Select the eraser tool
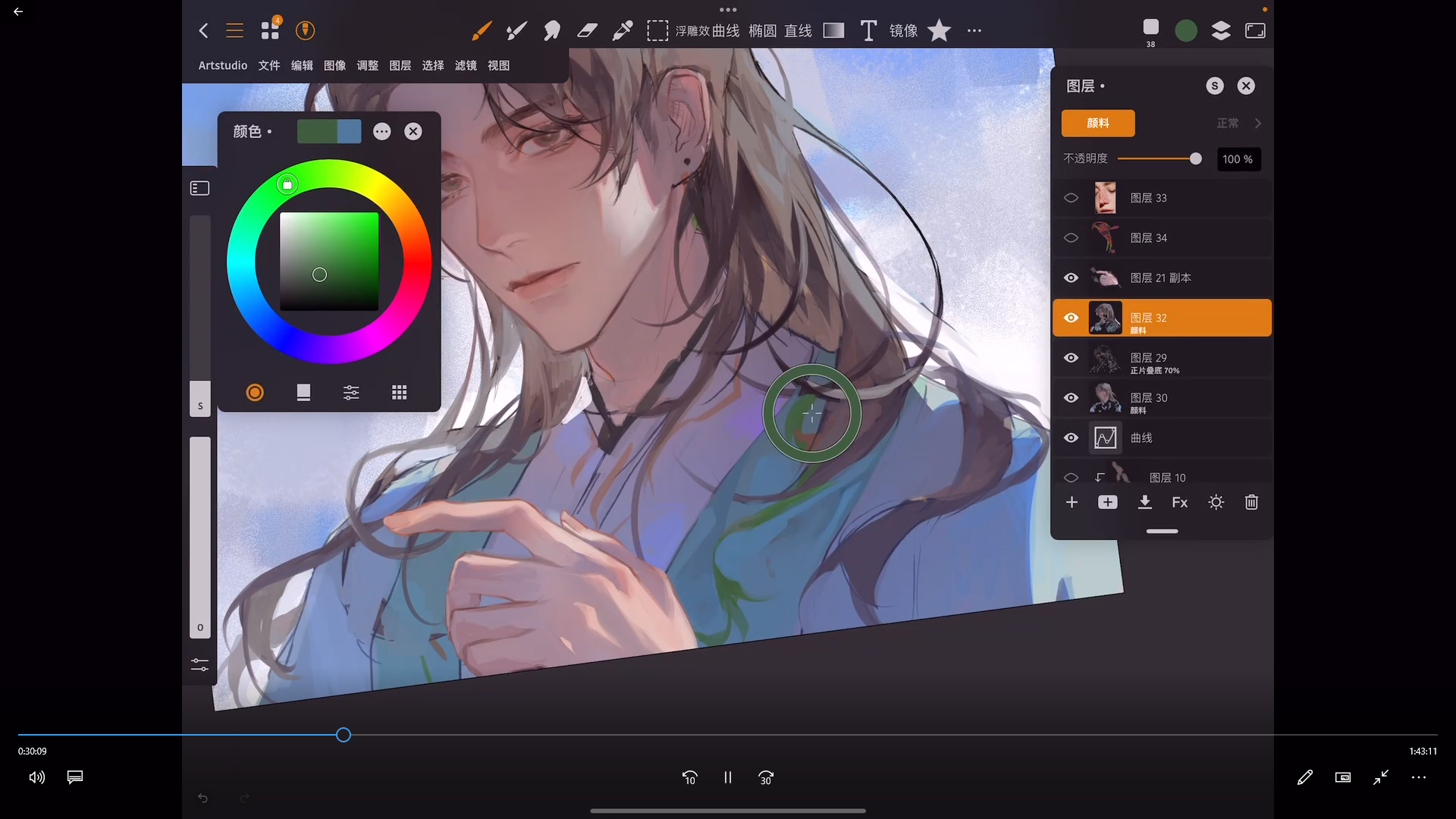1456x819 pixels. (x=587, y=30)
